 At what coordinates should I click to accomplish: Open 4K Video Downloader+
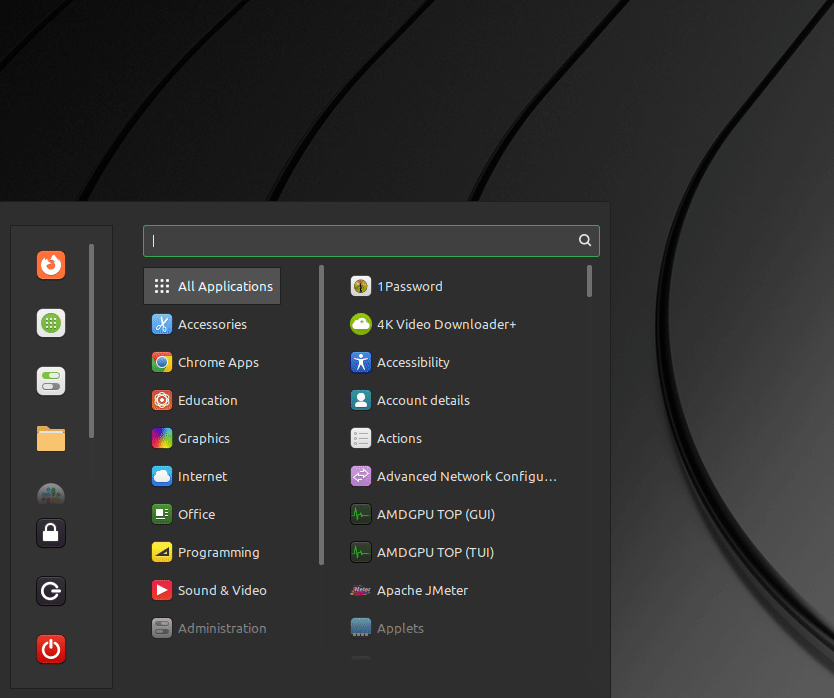pos(446,325)
